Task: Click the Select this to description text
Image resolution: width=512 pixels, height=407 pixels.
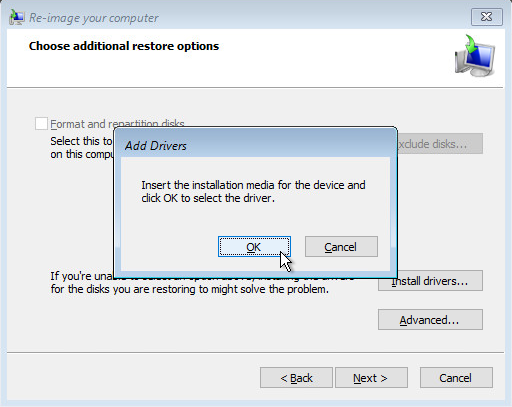Action: [82, 147]
